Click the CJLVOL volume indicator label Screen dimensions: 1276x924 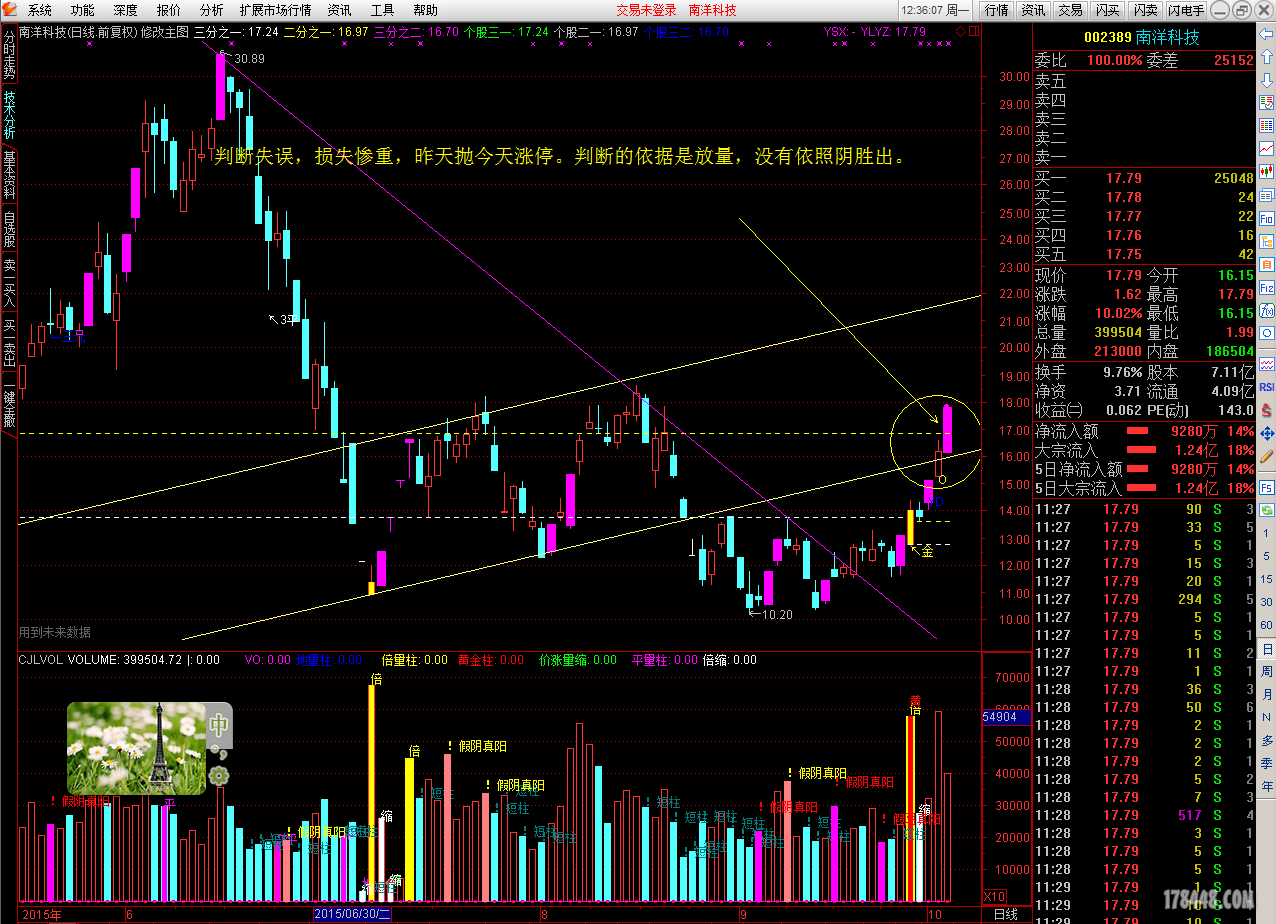[x=42, y=660]
